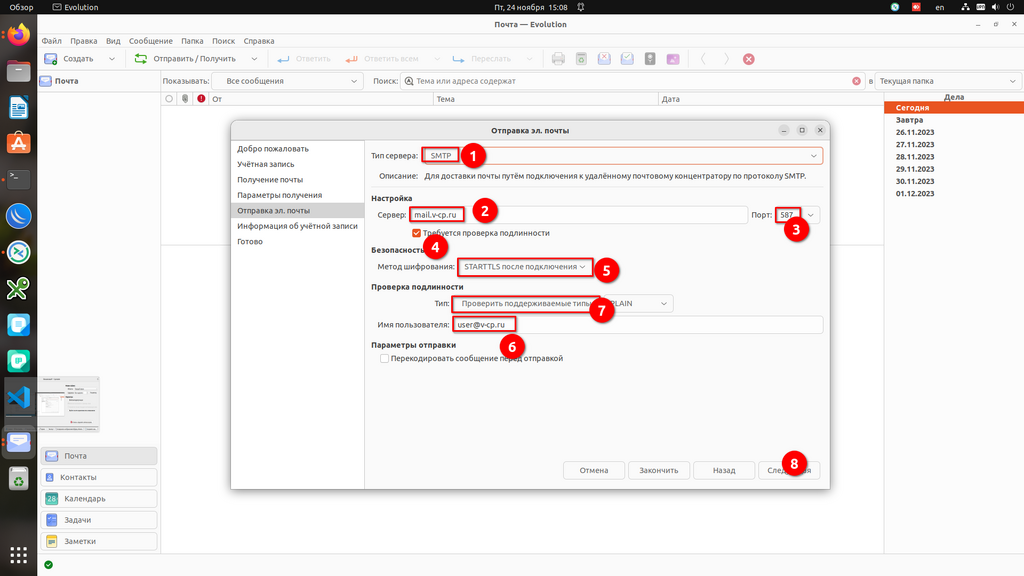Screen dimensions: 1024x576
Task: Click the print icon in toolbar
Action: (559, 59)
